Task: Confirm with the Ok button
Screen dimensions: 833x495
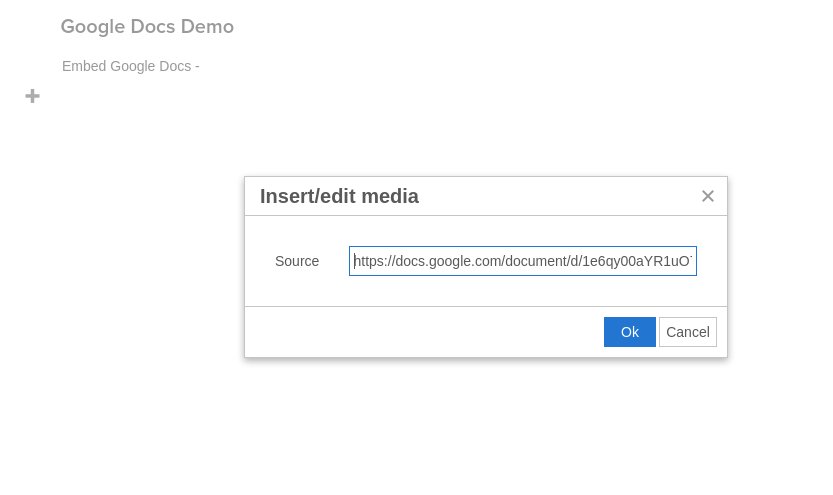Action: (x=630, y=332)
